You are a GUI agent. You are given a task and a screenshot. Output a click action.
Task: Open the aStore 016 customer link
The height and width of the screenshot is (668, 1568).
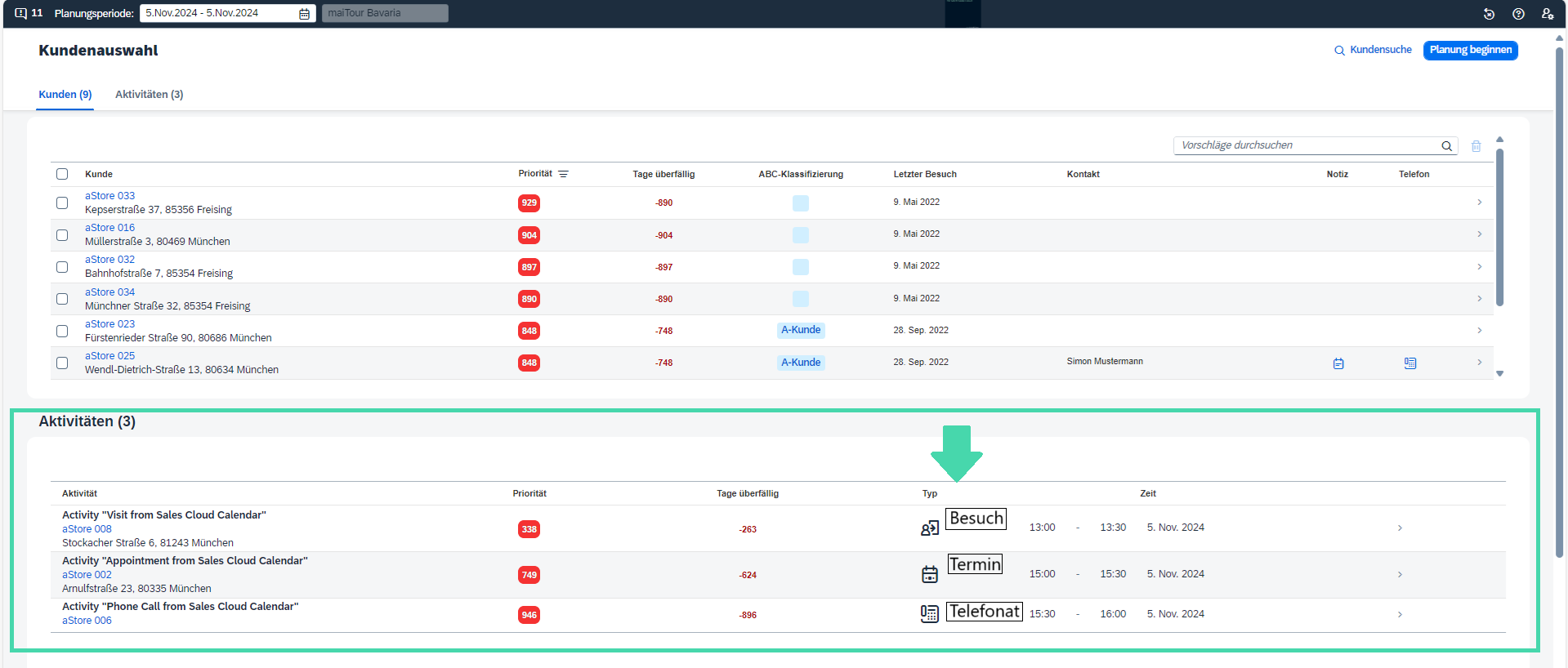point(109,228)
